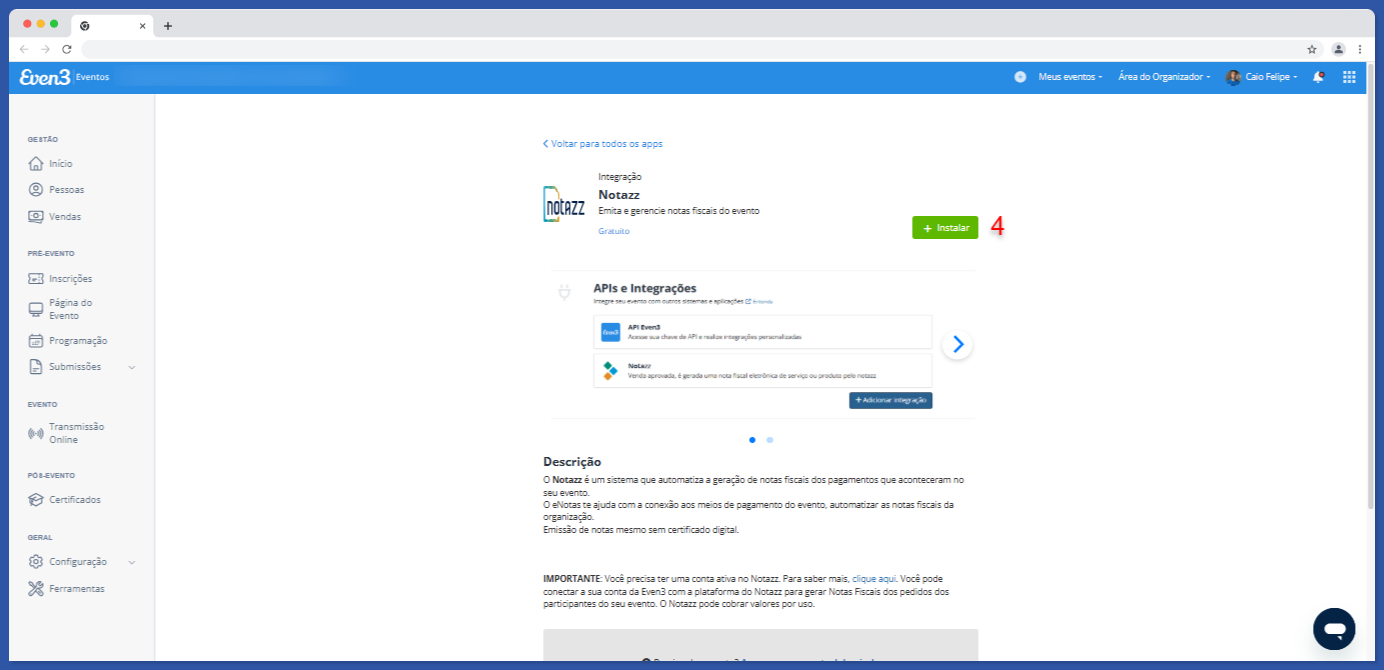Open Certificados in the sidebar
The image size is (1384, 670).
(x=74, y=500)
